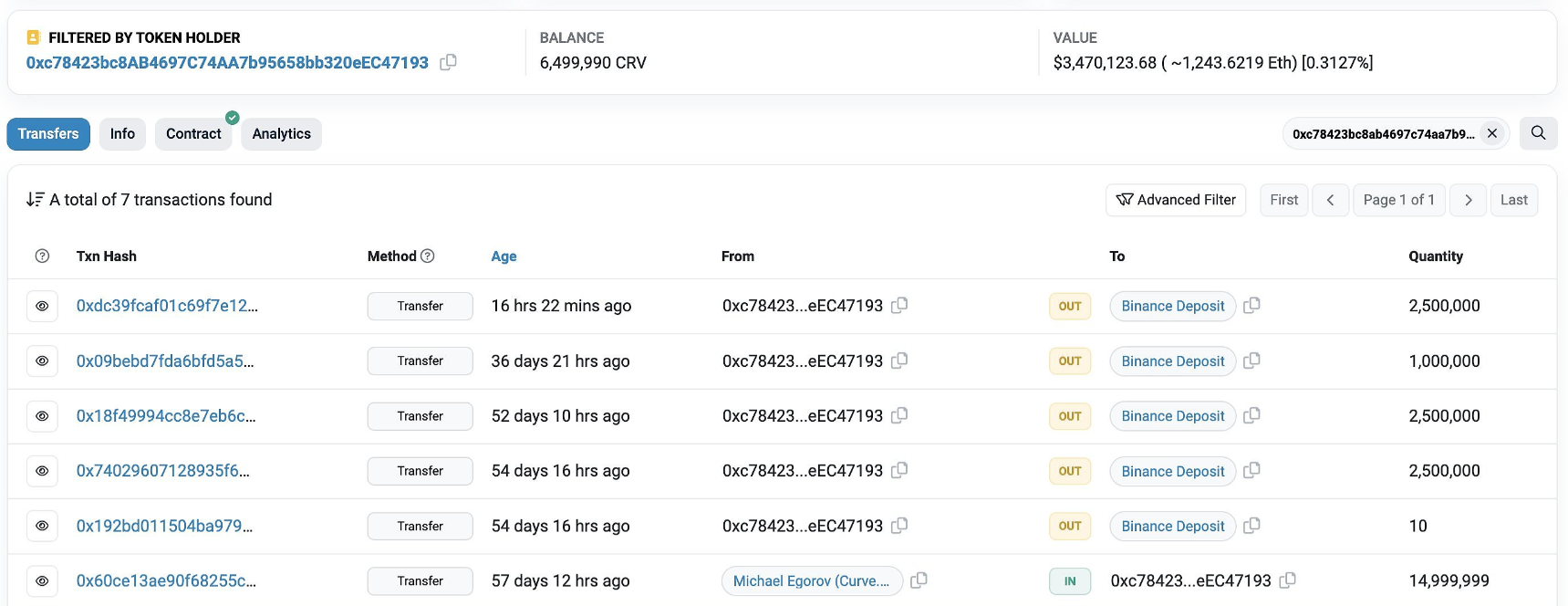The width and height of the screenshot is (1568, 606).
Task: Copy From address in the 2,500,000 top row
Action: point(899,306)
